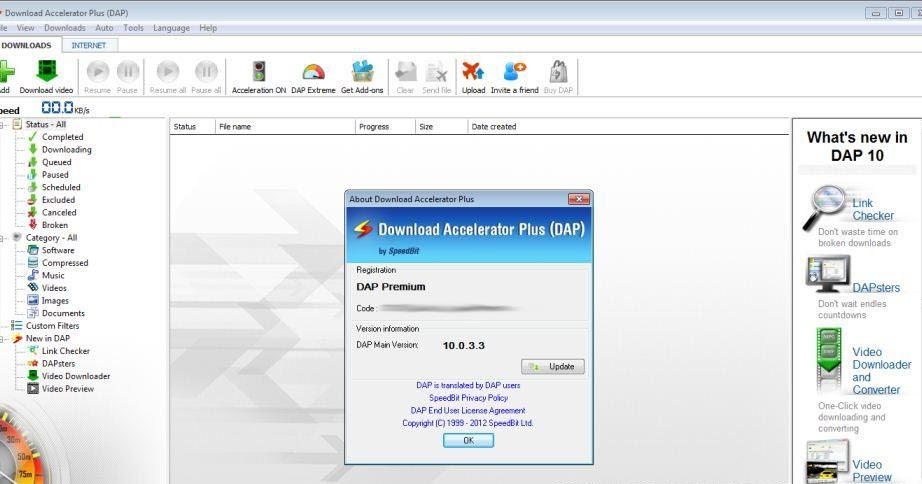Open the View menu
The width and height of the screenshot is (922, 484).
25,28
